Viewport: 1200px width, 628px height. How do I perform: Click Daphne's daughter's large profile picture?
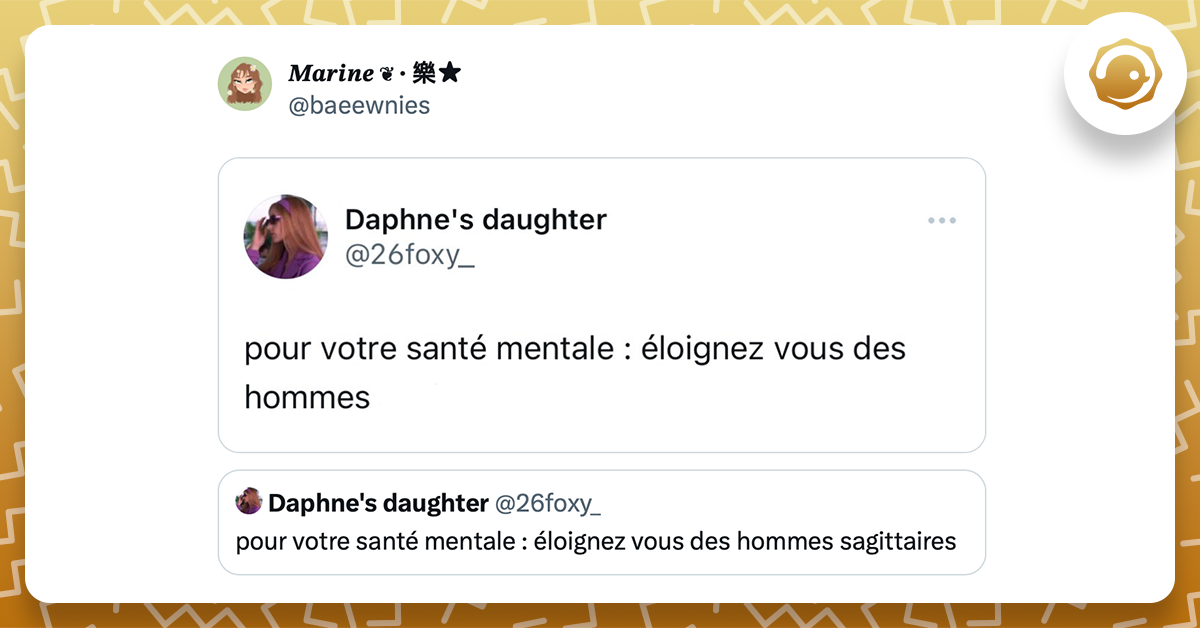(x=286, y=237)
